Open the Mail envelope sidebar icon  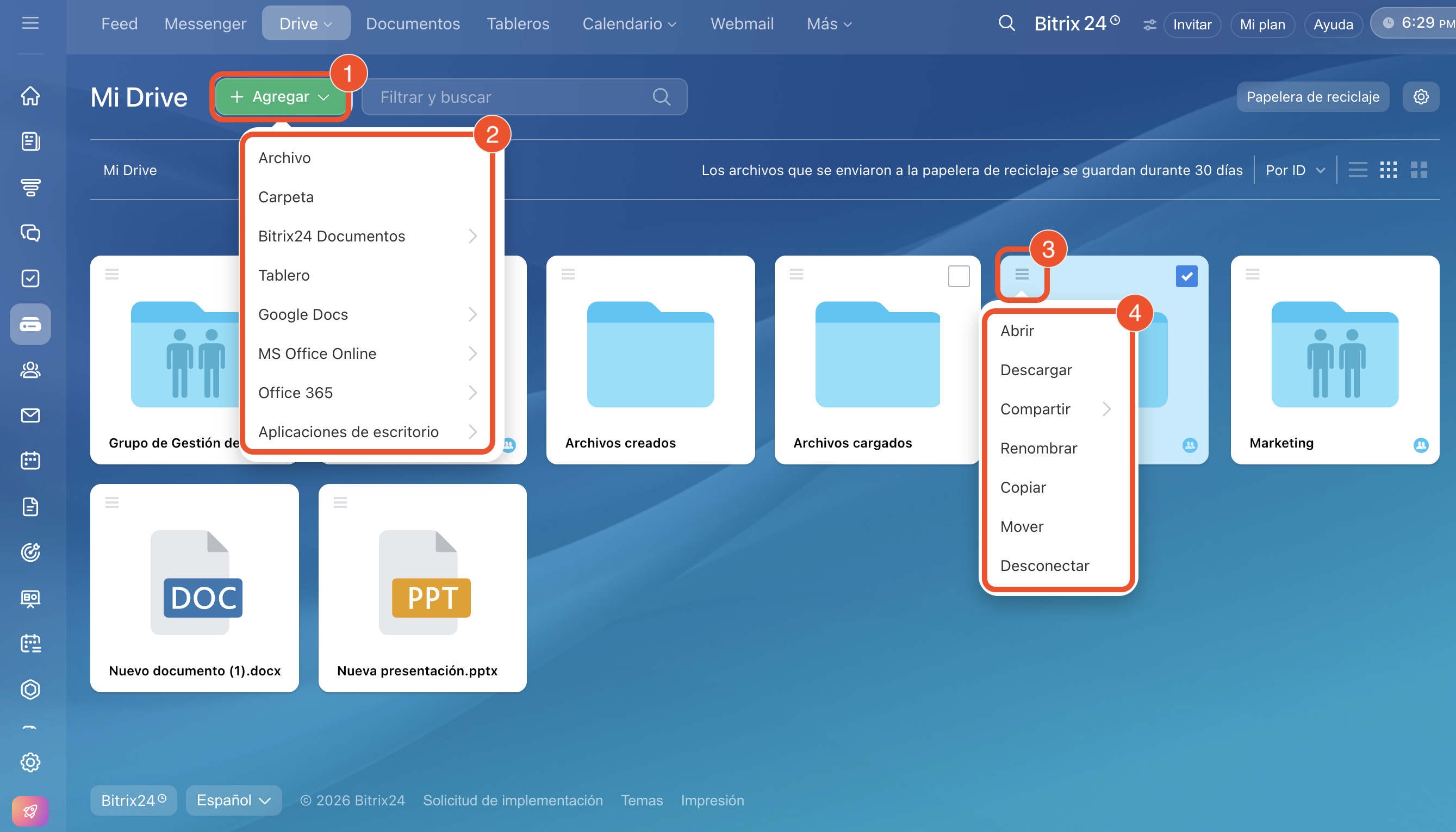point(30,415)
